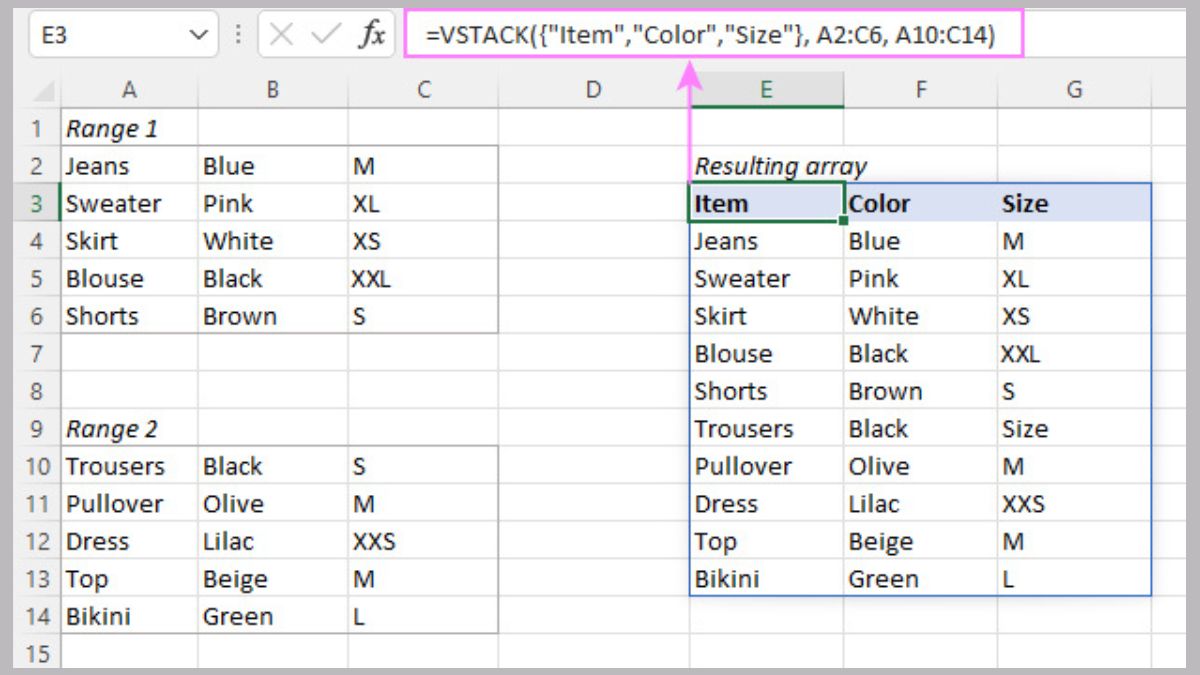Select column E header
1200x675 pixels.
(x=766, y=89)
